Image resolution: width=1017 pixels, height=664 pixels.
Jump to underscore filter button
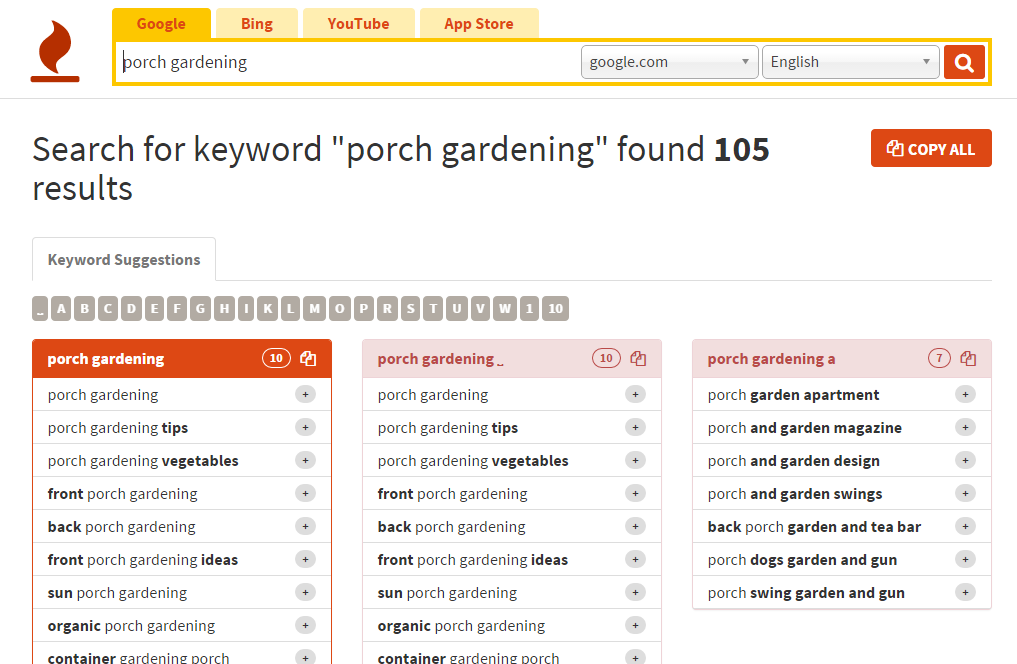(x=40, y=309)
